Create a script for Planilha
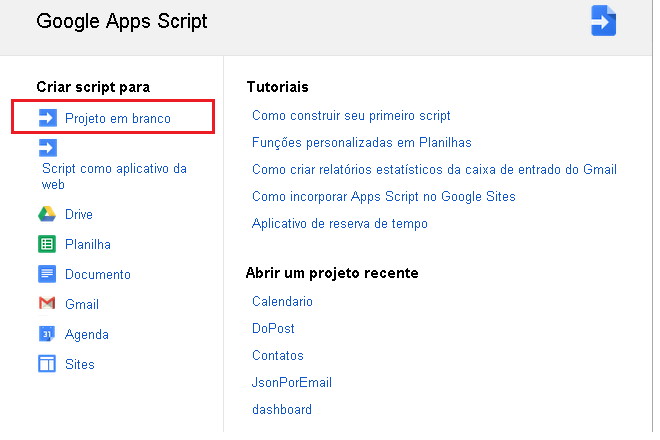The image size is (660, 440). [x=88, y=244]
